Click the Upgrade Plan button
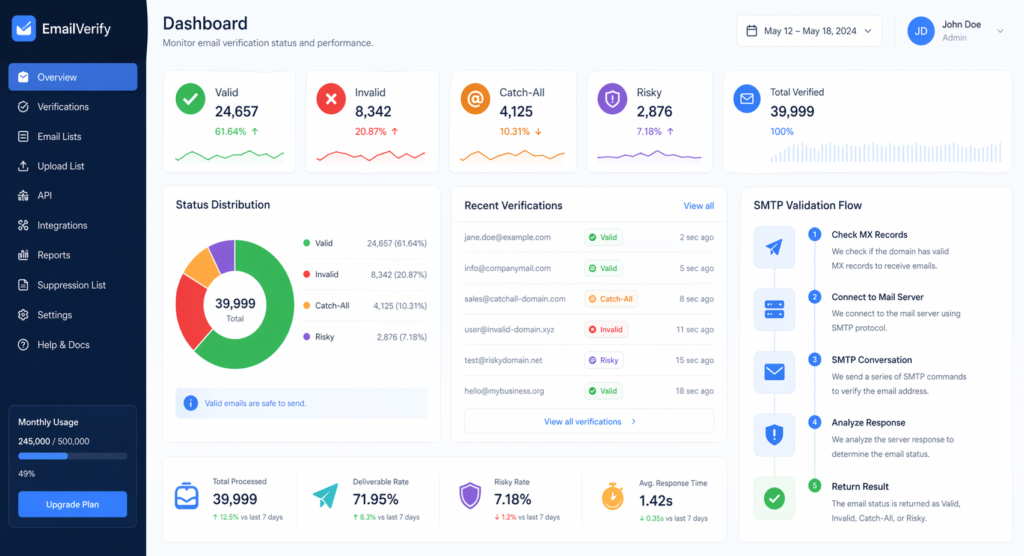Viewport: 1024px width, 556px height. pos(72,504)
